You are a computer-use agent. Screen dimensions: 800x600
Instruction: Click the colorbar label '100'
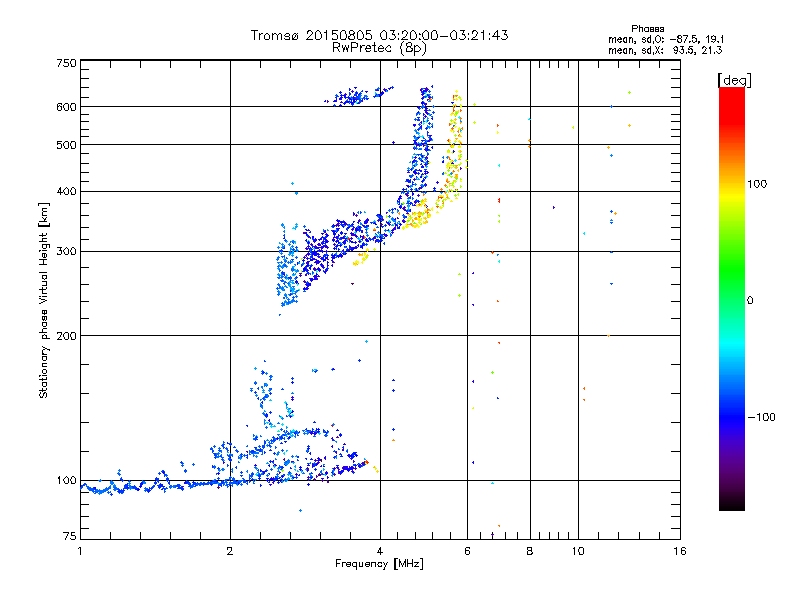click(757, 184)
